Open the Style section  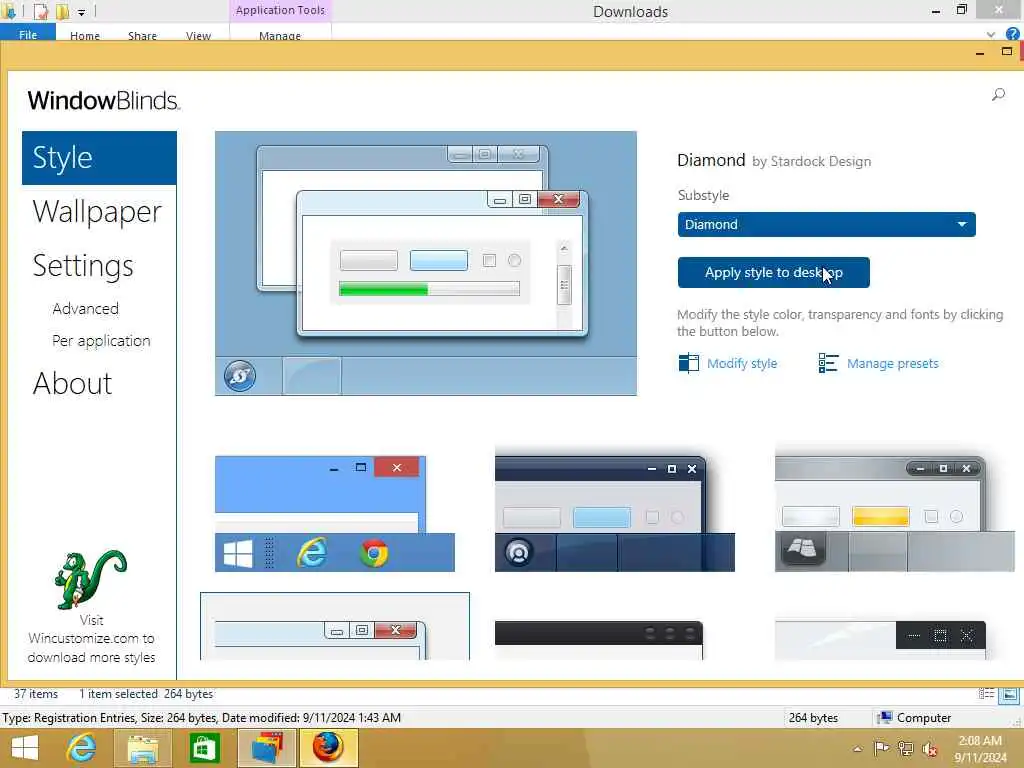click(99, 158)
